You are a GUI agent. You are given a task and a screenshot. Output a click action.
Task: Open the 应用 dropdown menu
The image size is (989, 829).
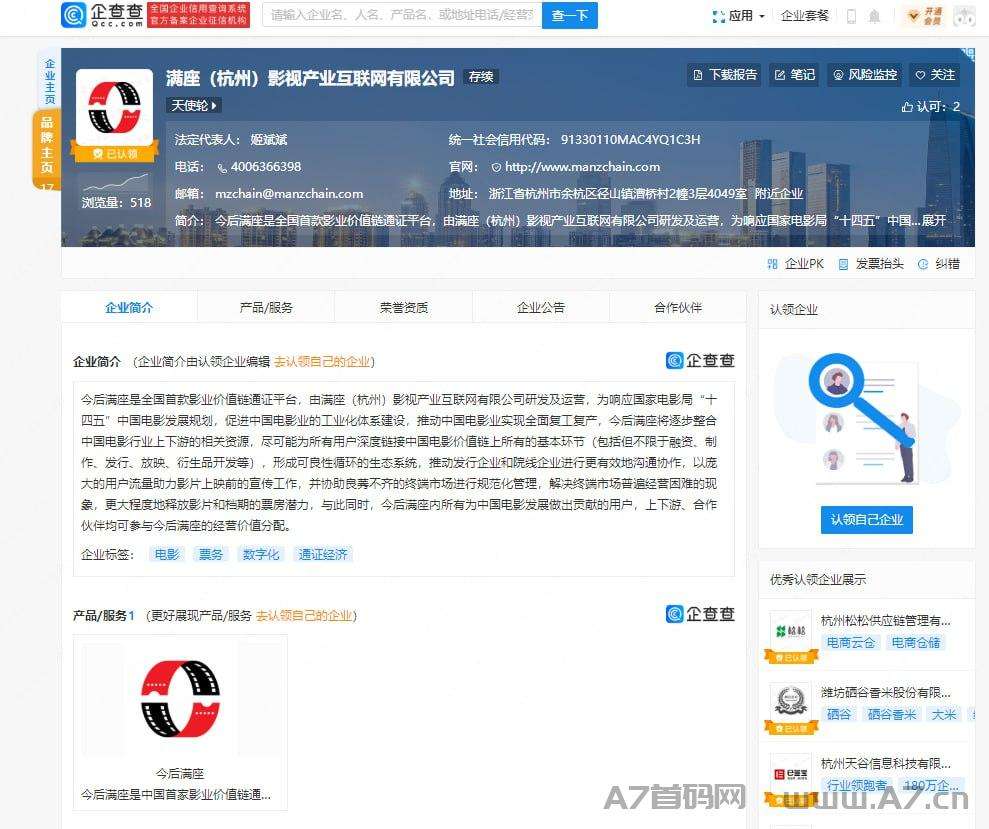point(739,16)
